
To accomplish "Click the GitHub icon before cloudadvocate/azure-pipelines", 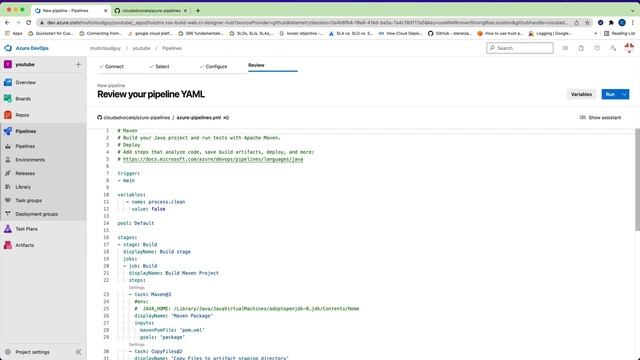I will 99,118.
